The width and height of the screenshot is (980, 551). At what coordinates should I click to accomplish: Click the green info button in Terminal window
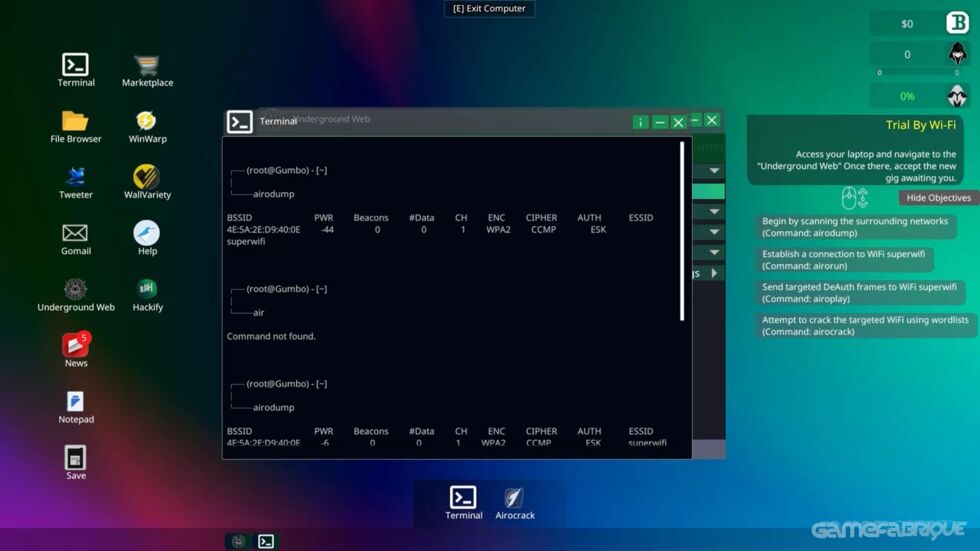click(x=640, y=122)
